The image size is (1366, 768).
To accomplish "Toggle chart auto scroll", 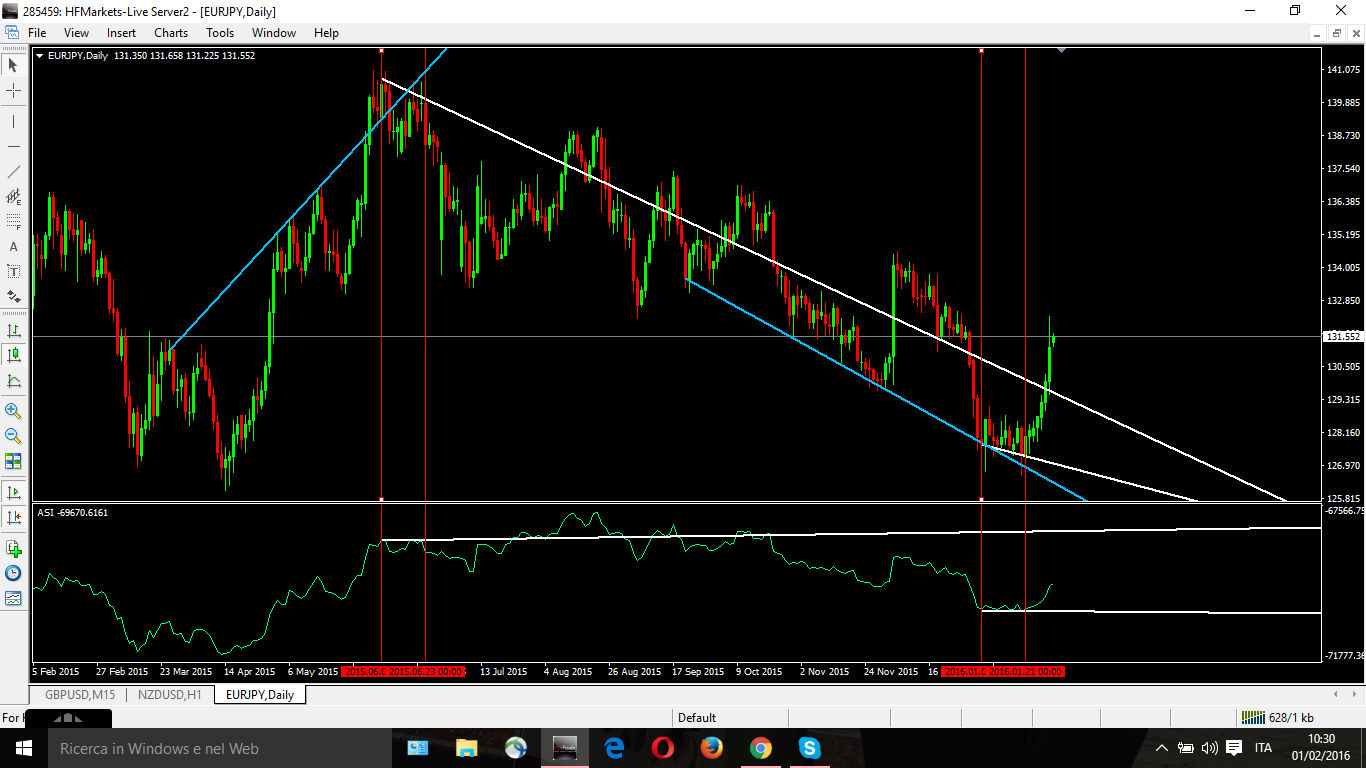I will coord(13,492).
